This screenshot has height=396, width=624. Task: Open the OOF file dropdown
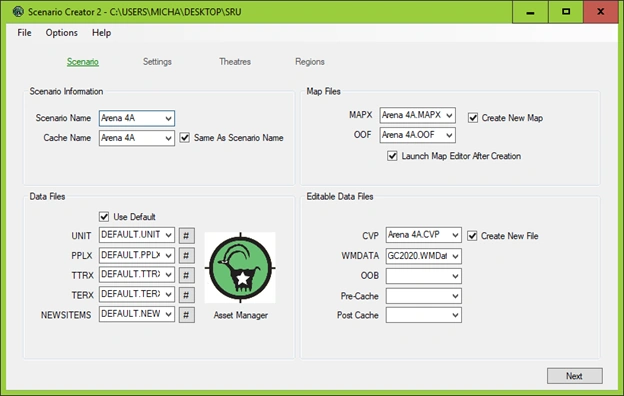coord(449,135)
